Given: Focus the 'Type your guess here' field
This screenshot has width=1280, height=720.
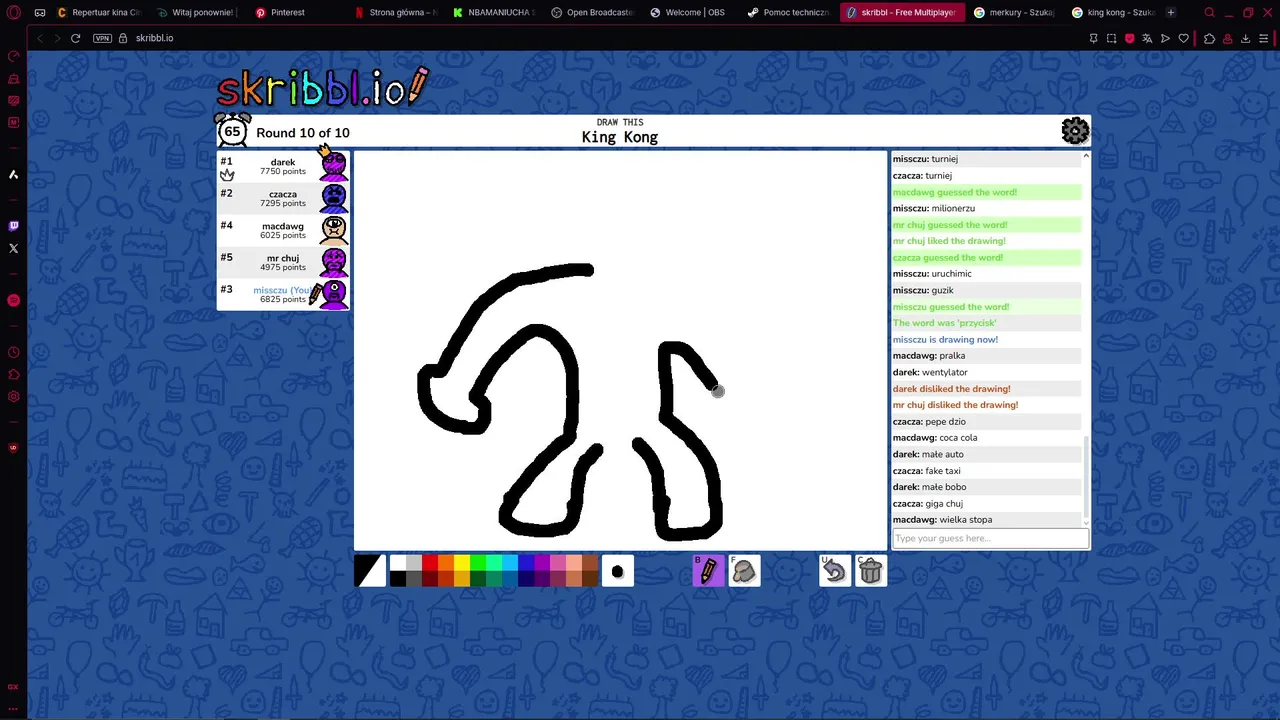Looking at the screenshot, I should [x=990, y=538].
